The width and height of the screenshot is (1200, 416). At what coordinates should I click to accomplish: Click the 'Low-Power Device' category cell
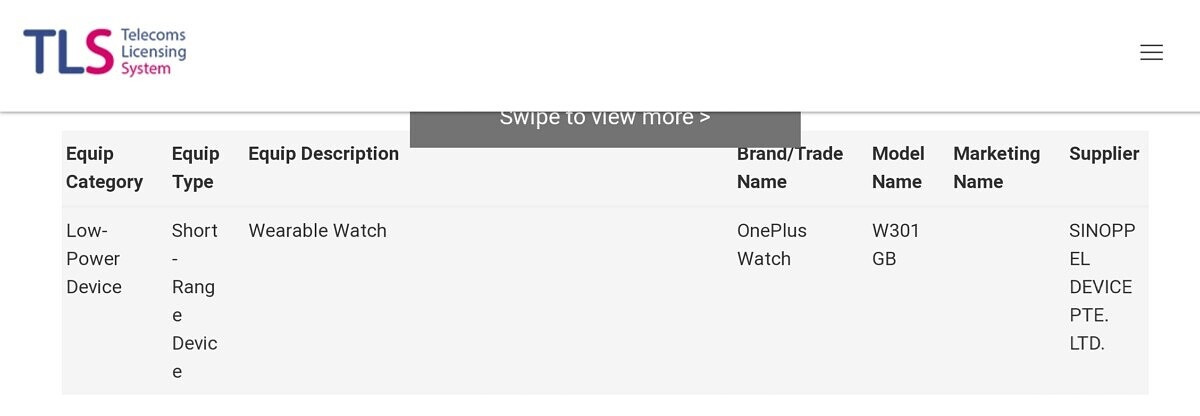coord(94,259)
